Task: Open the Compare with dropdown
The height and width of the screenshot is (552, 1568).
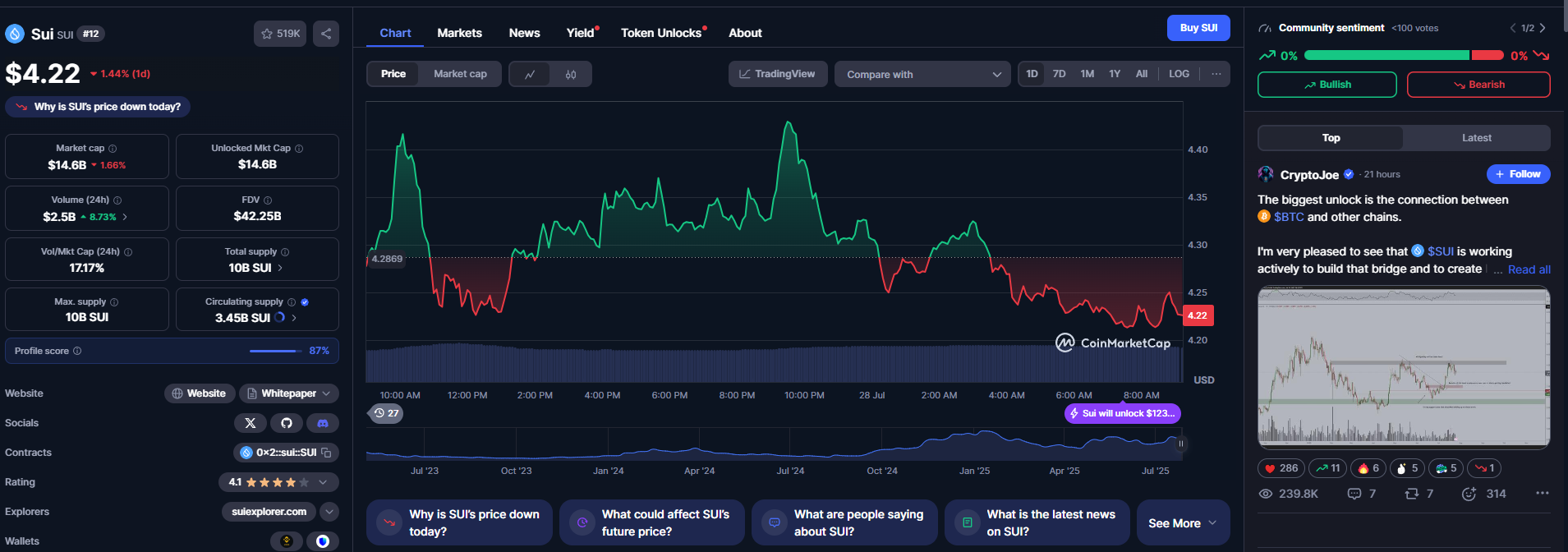Action: (922, 74)
